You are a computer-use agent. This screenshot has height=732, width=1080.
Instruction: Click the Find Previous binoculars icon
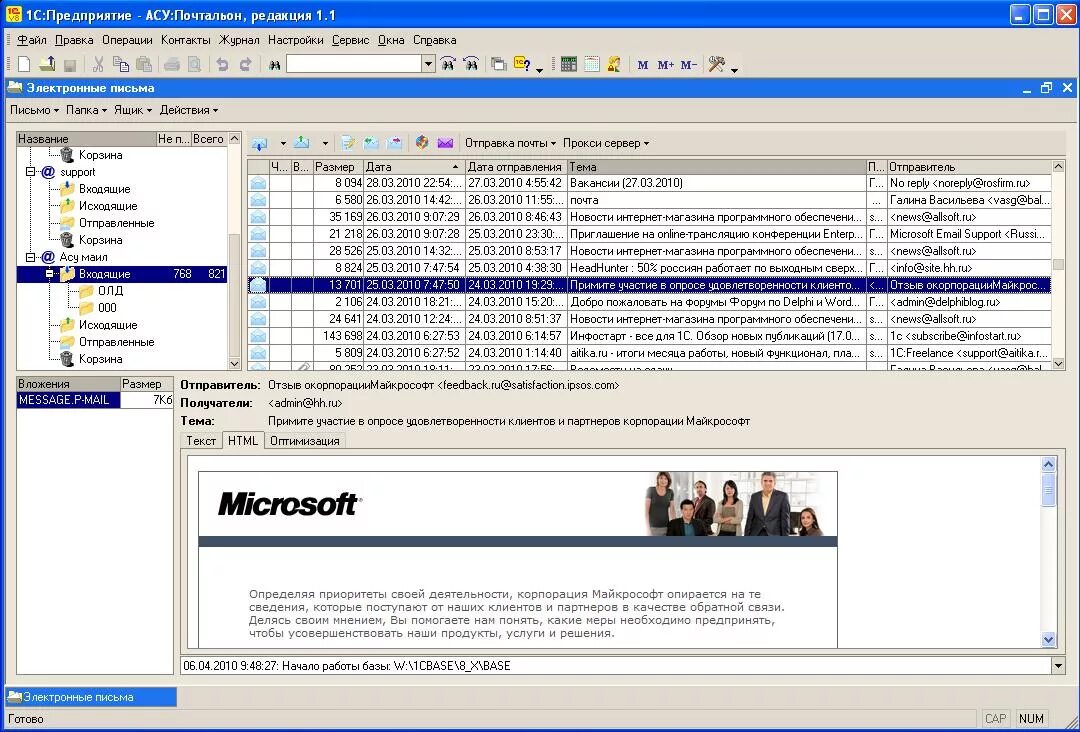pyautogui.click(x=471, y=65)
